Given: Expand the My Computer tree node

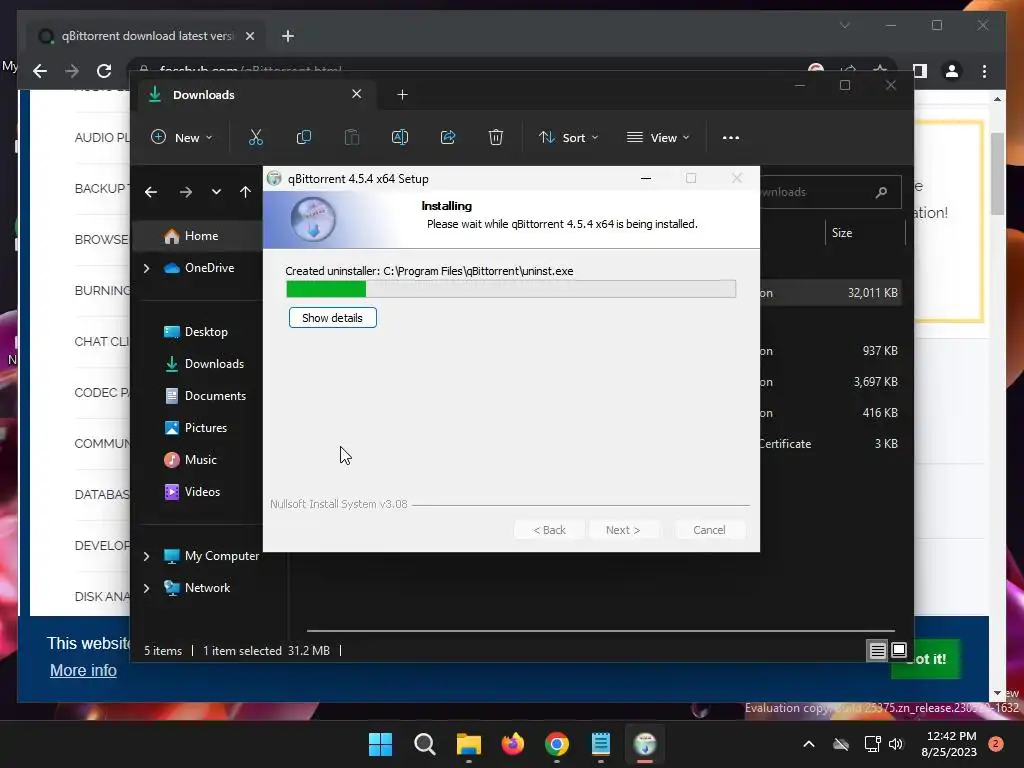Looking at the screenshot, I should pos(146,556).
